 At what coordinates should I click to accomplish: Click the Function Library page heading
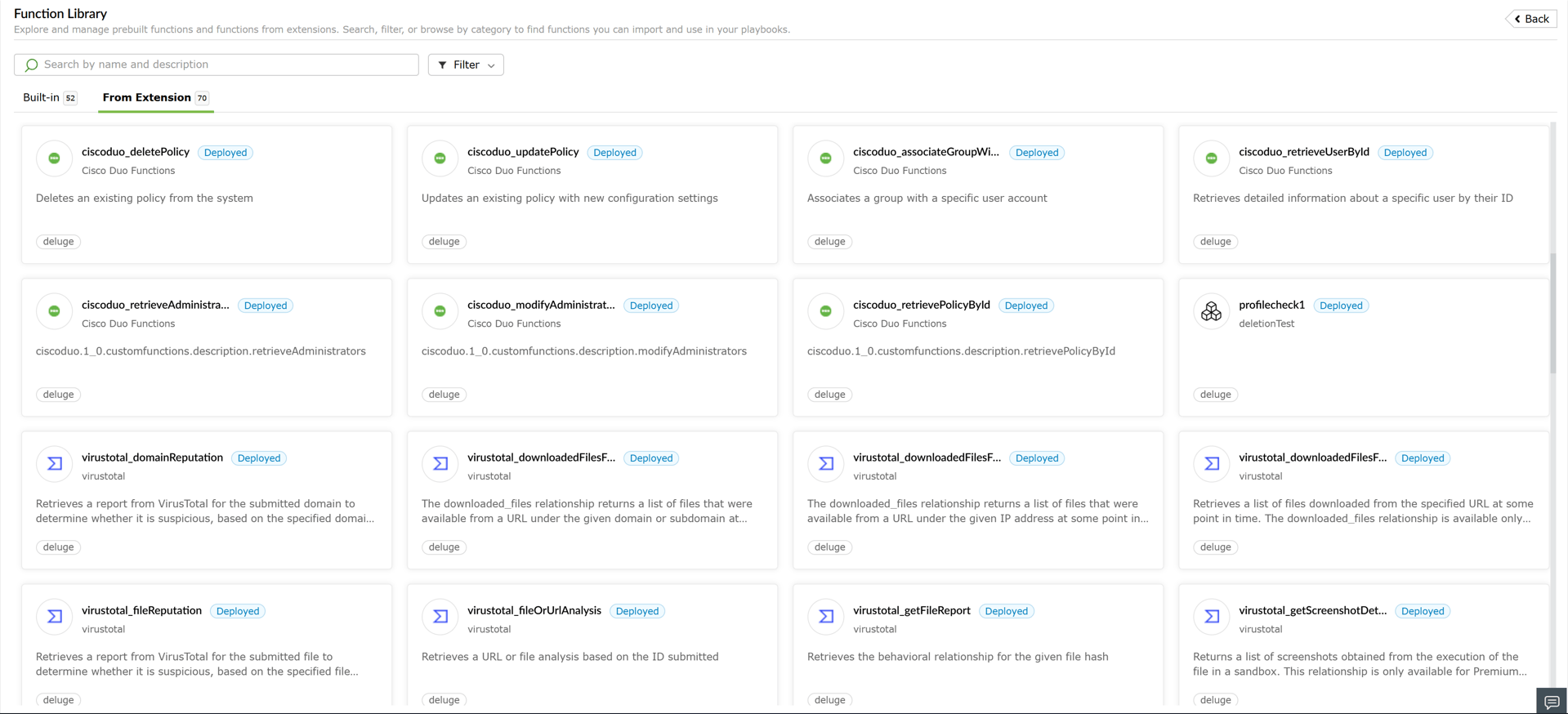(60, 14)
